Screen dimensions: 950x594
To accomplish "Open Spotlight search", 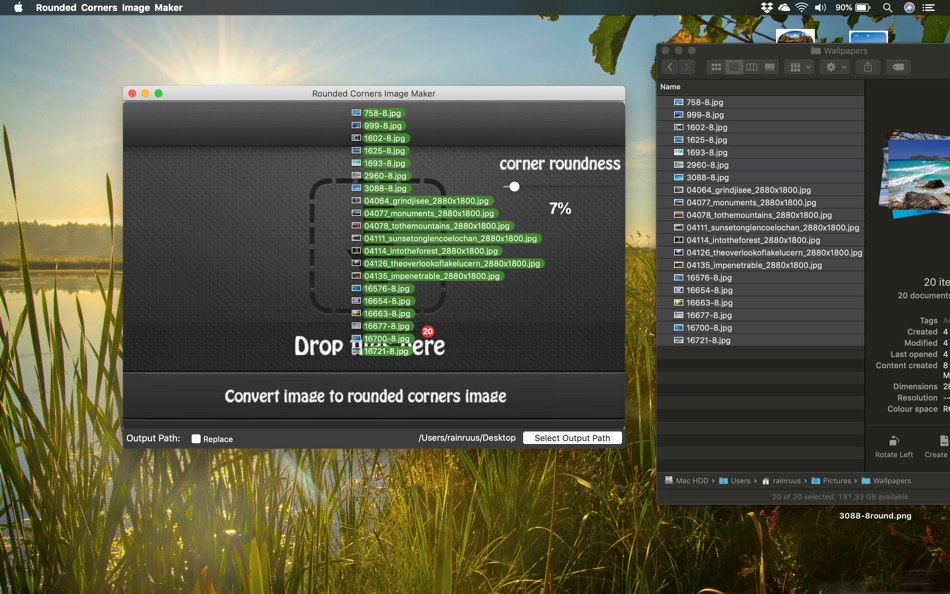I will click(887, 7).
